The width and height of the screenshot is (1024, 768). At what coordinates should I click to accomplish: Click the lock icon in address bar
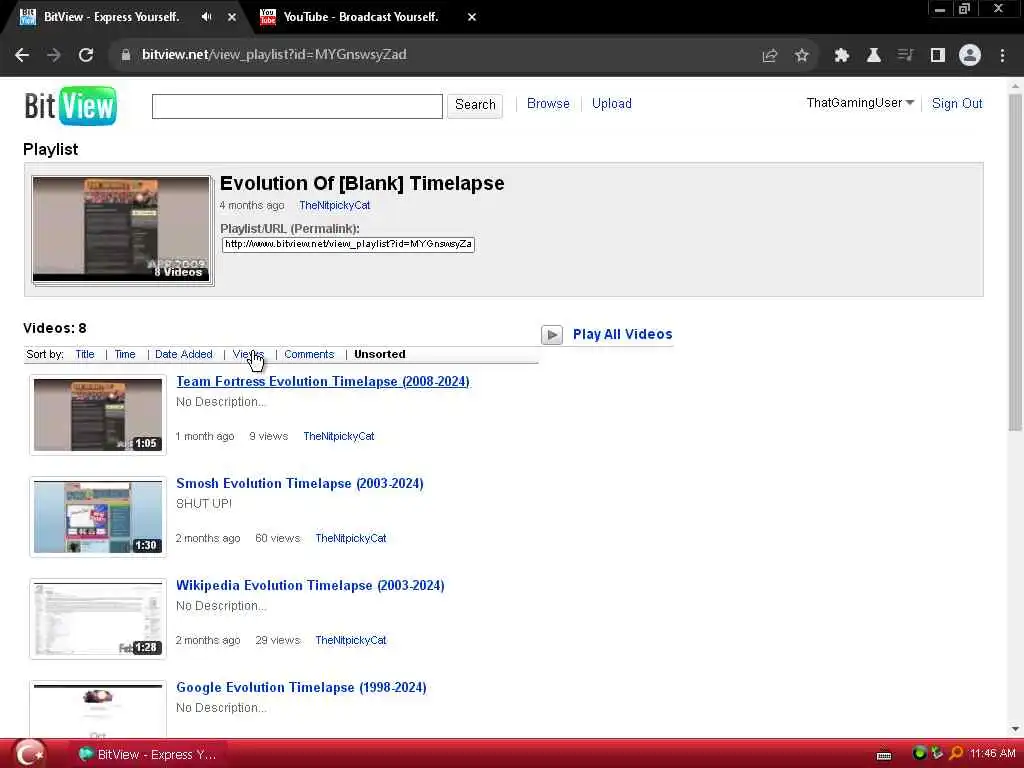tap(125, 55)
